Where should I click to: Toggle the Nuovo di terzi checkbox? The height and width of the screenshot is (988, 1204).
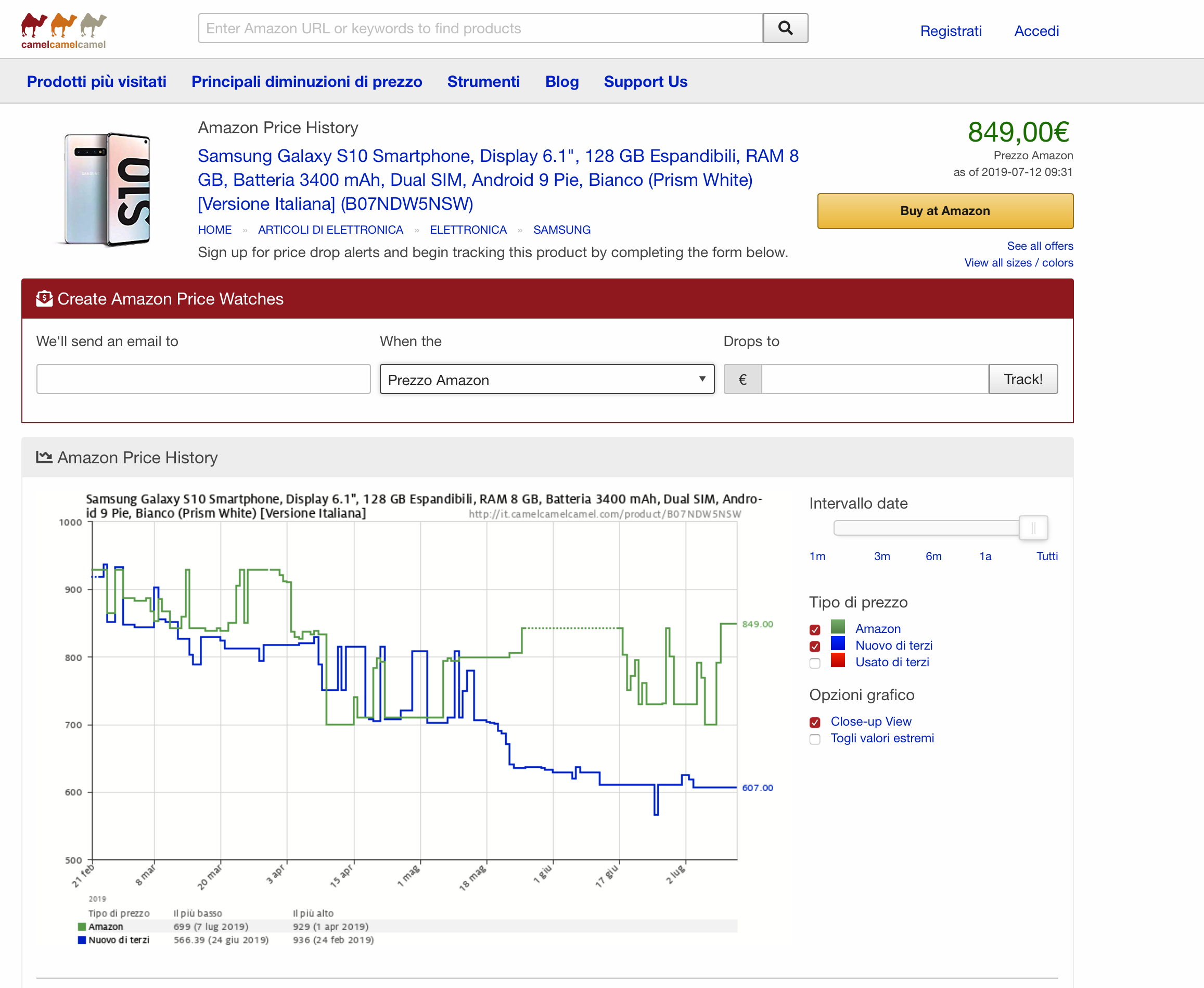(815, 646)
